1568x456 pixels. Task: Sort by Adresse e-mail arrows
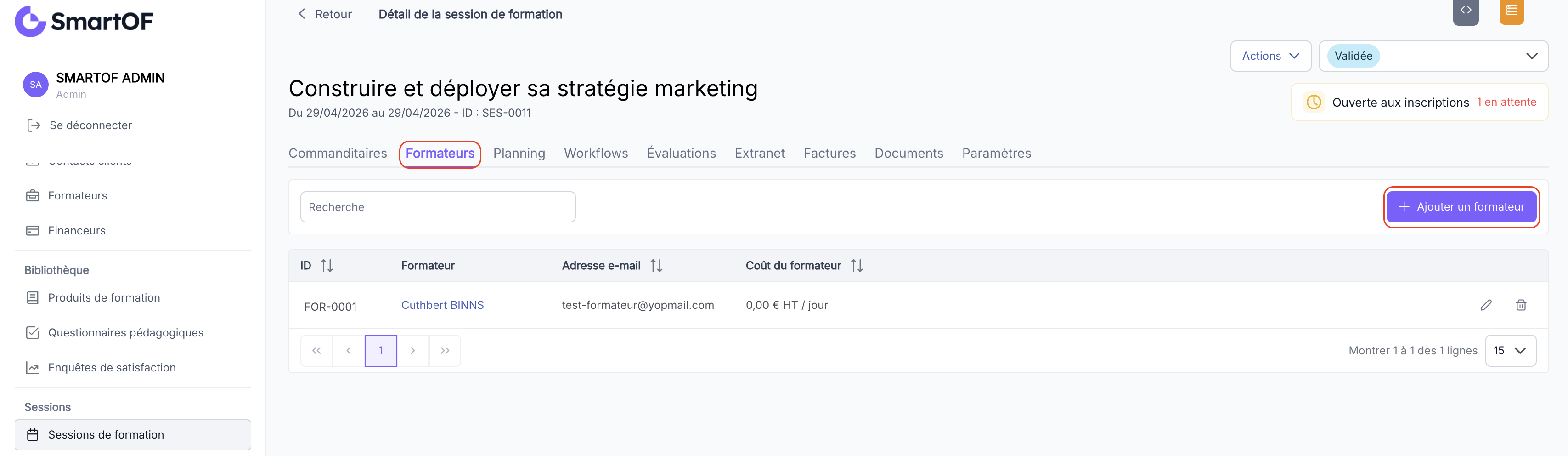[656, 265]
